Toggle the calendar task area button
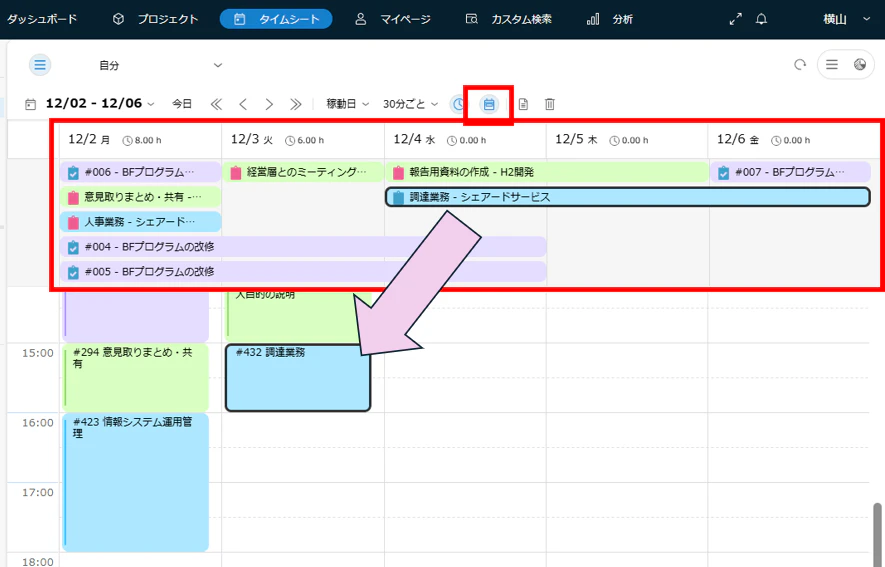Image resolution: width=885 pixels, height=567 pixels. (489, 104)
